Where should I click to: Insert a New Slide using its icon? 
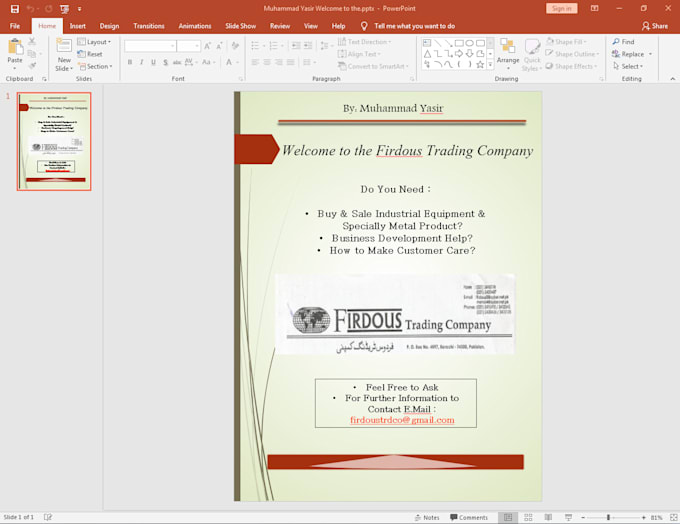[x=64, y=46]
